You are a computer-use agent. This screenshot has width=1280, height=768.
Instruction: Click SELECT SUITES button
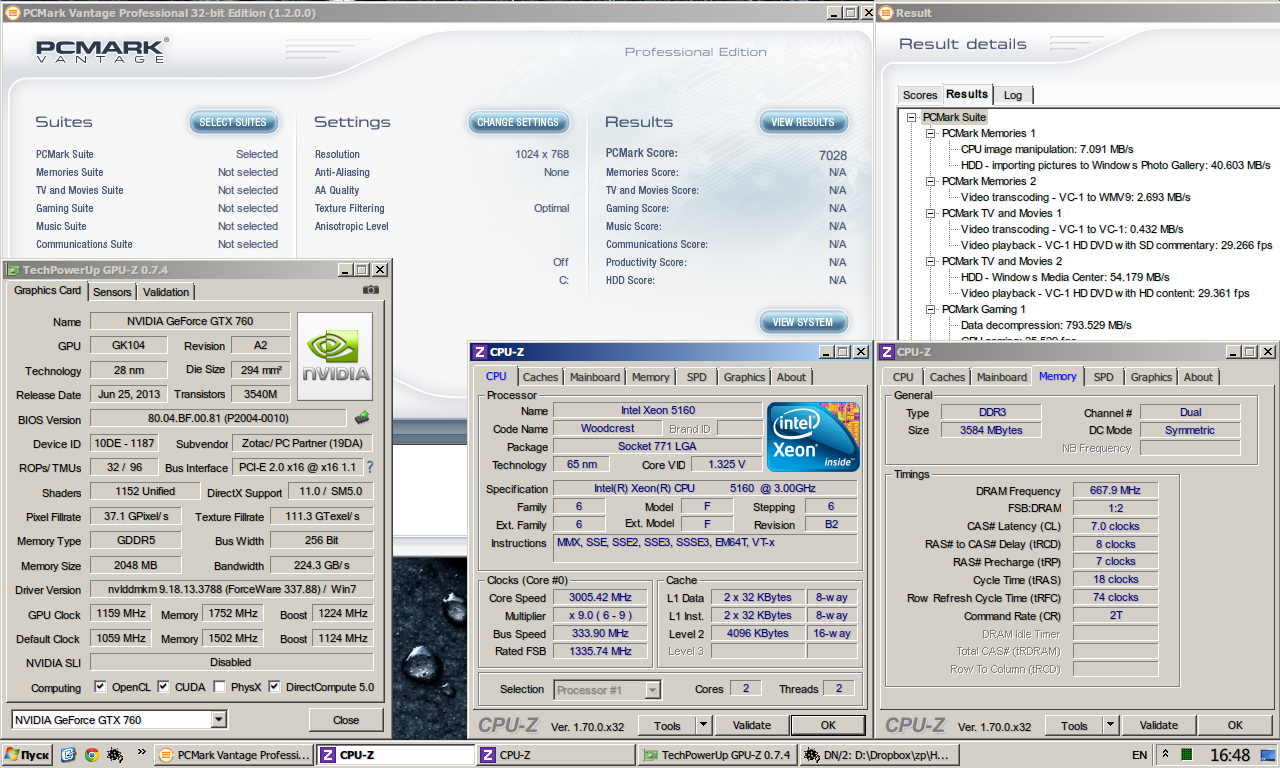click(233, 122)
